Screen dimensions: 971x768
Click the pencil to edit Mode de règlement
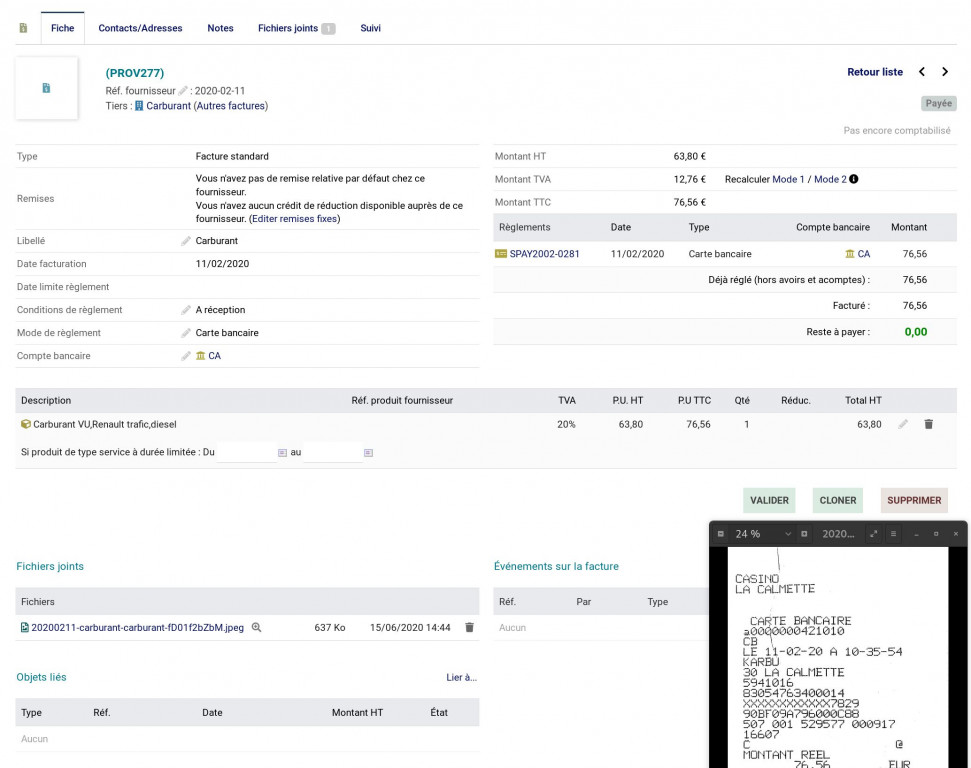coord(185,333)
